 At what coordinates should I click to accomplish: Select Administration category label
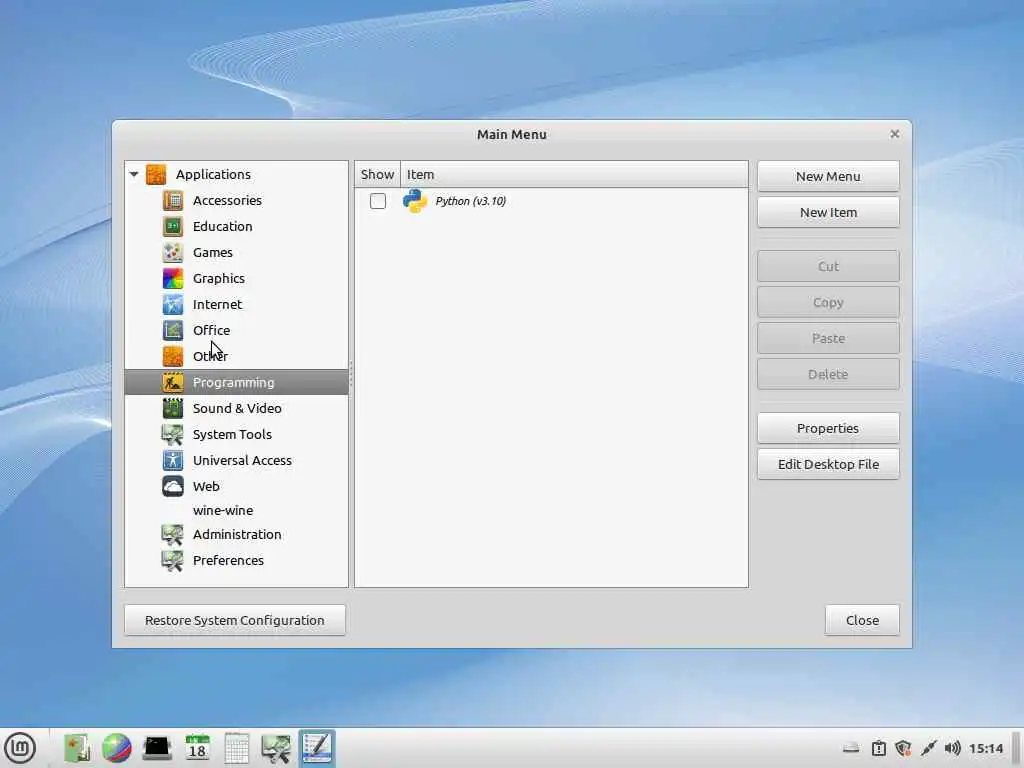(237, 534)
